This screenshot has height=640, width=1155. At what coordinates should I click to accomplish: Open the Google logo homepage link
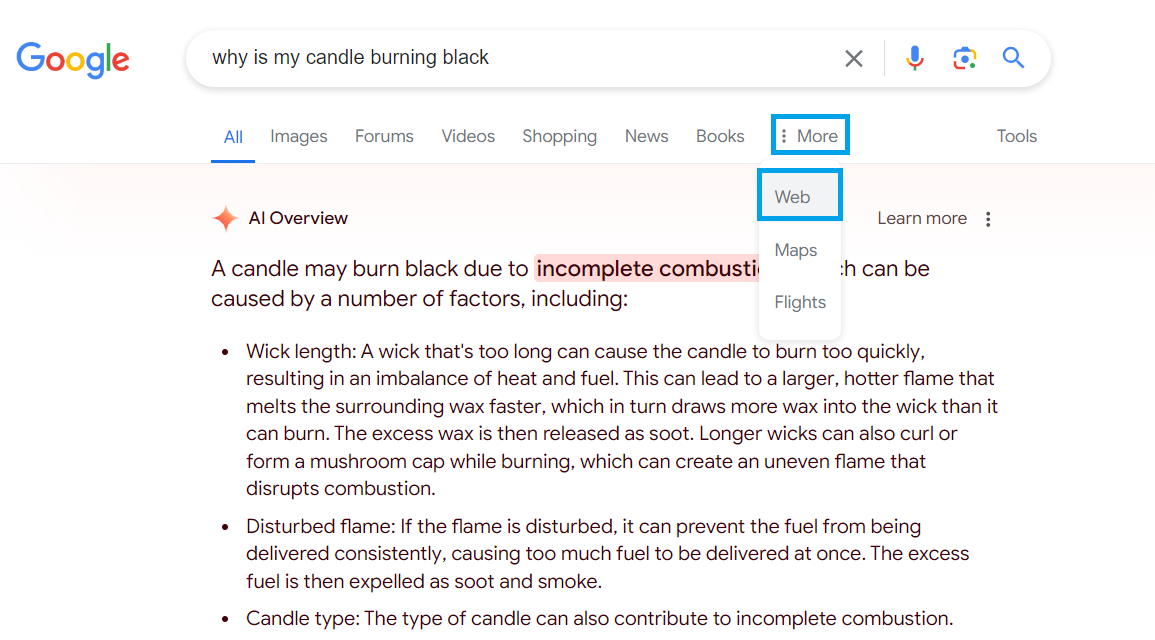pos(73,60)
